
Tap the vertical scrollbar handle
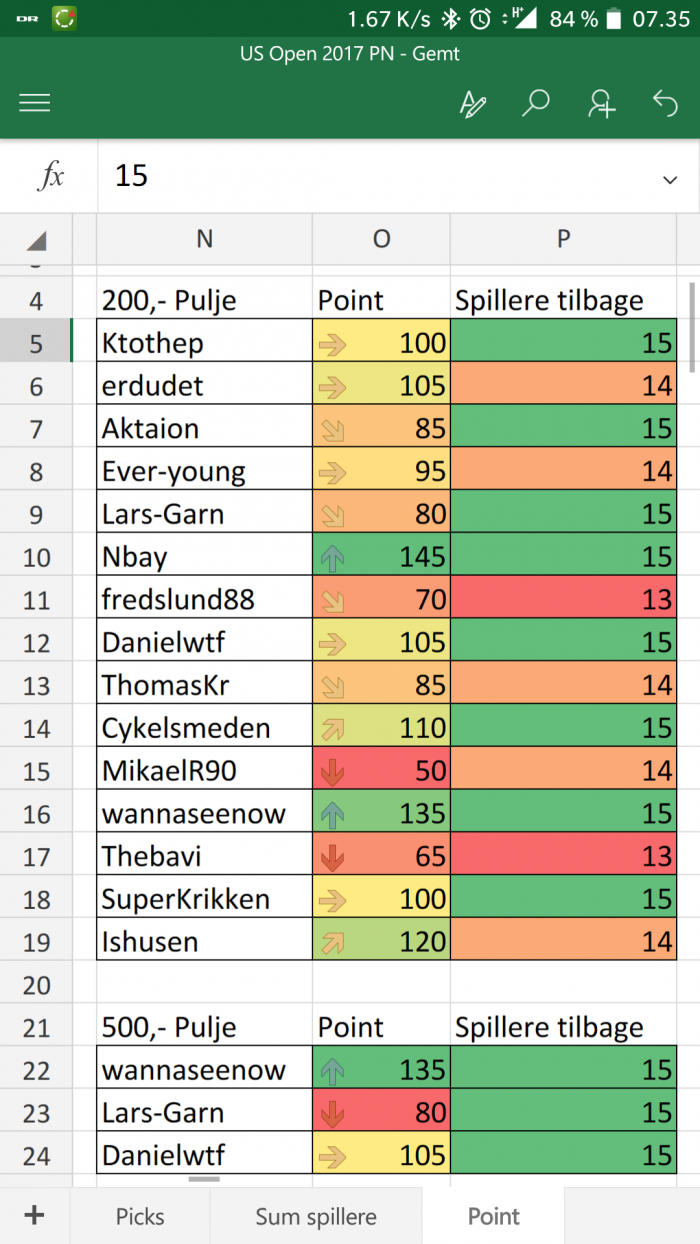692,327
